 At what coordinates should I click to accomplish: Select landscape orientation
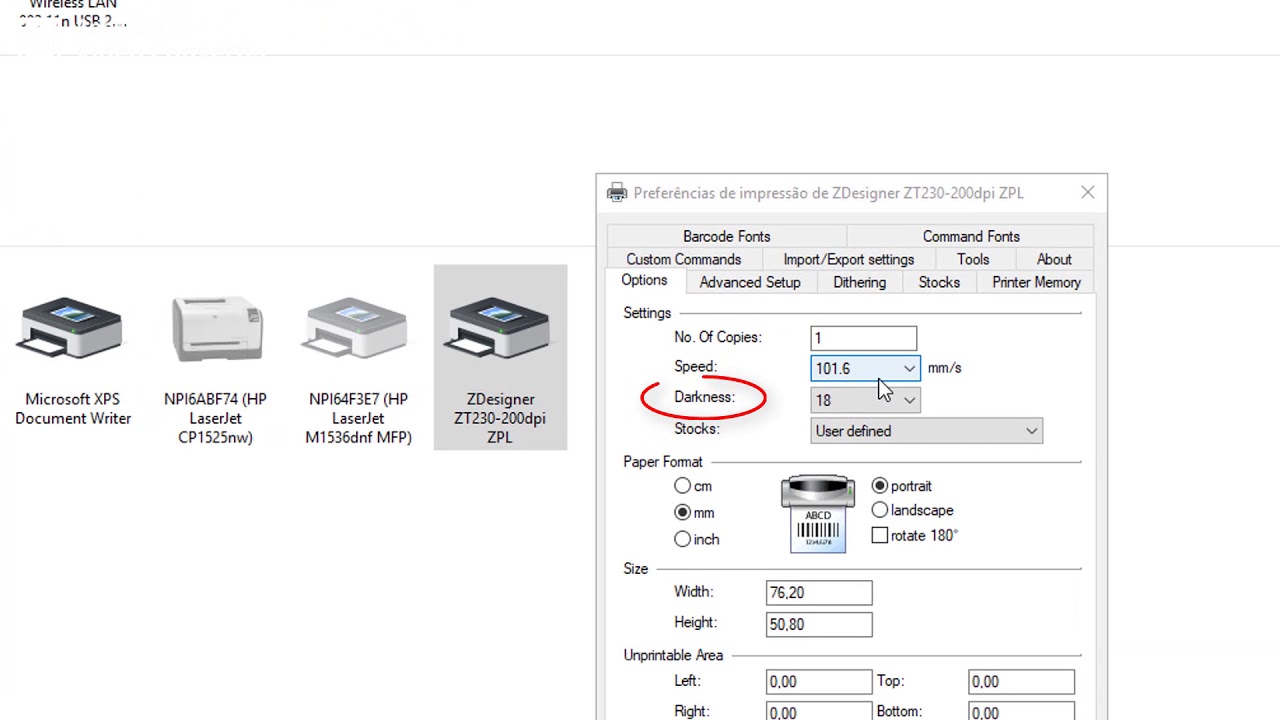coord(880,510)
